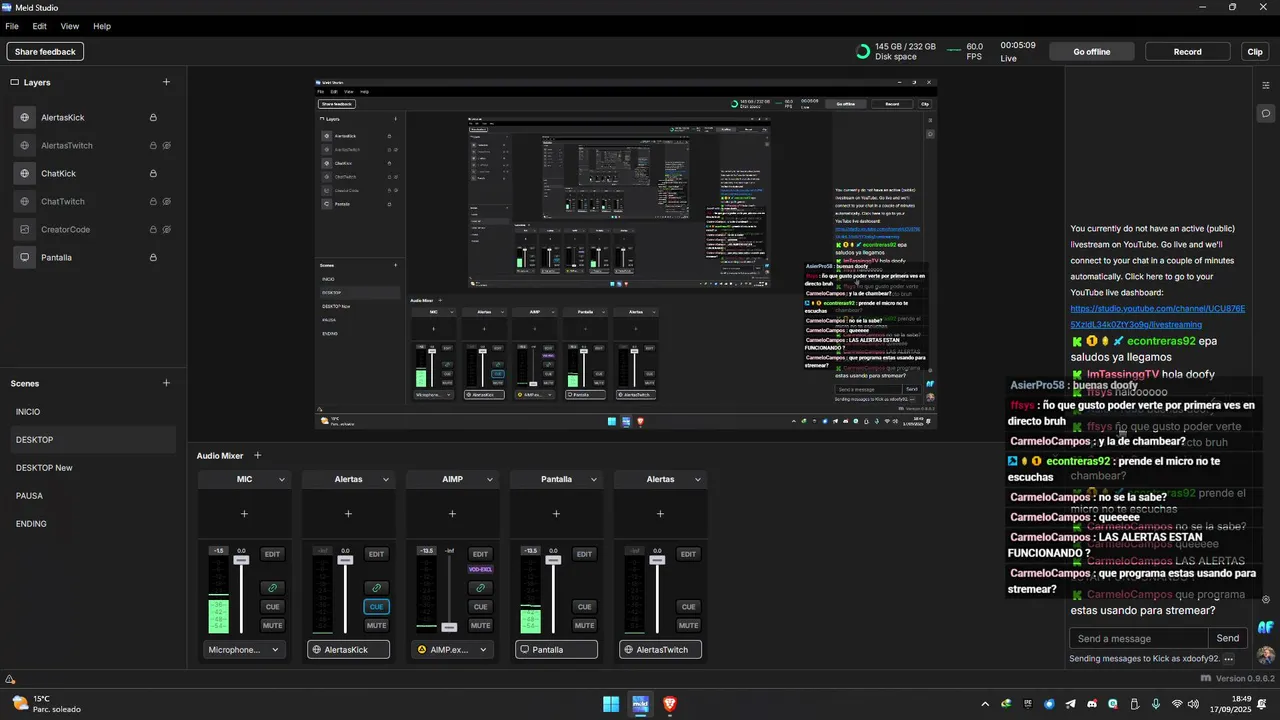
Task: Click the link icon on the MIC track
Action: click(x=272, y=588)
